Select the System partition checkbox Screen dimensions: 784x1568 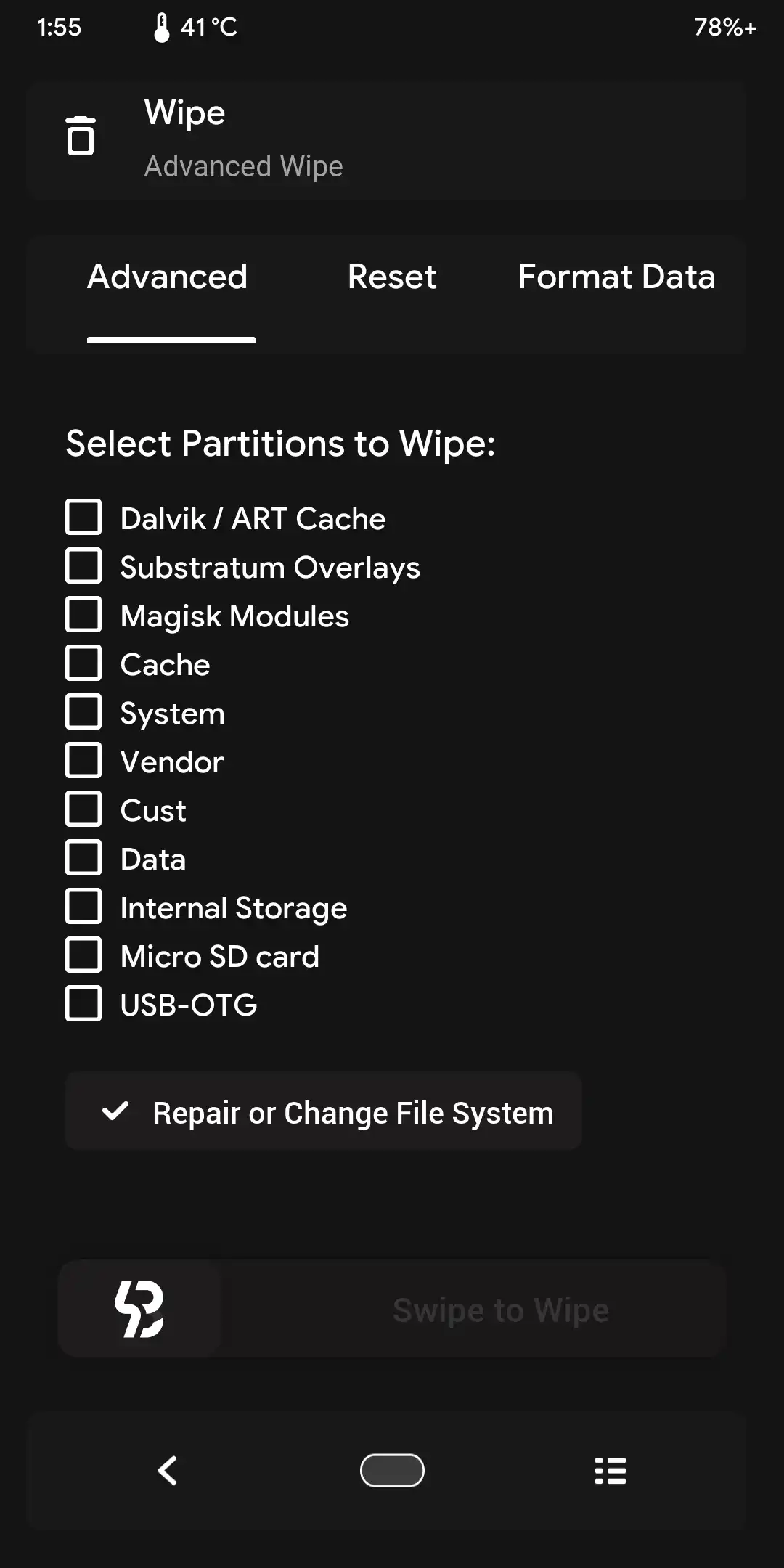pyautogui.click(x=83, y=712)
